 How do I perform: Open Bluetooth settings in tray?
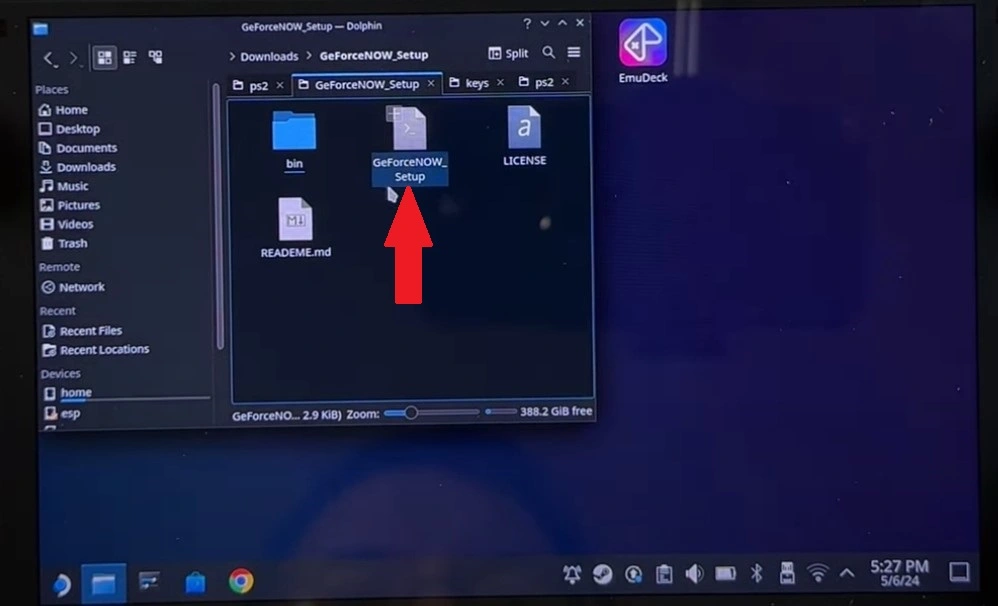pyautogui.click(x=756, y=573)
